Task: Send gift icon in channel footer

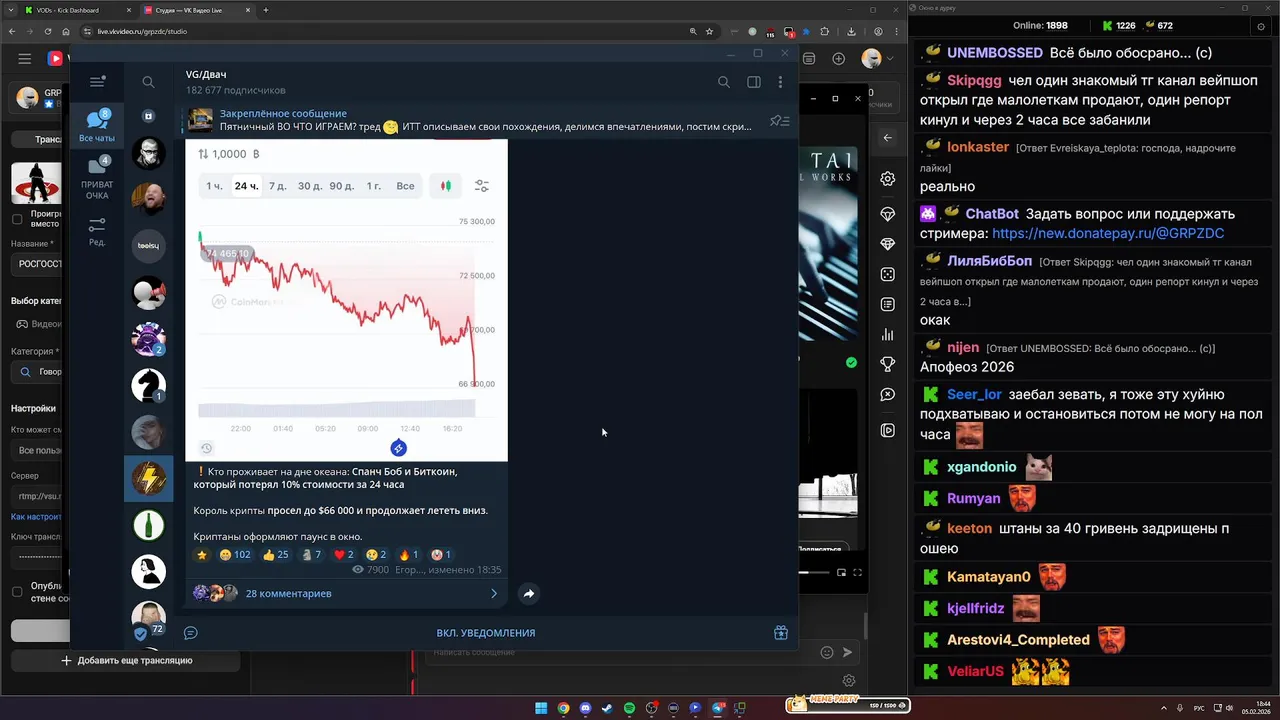Action: 781,633
